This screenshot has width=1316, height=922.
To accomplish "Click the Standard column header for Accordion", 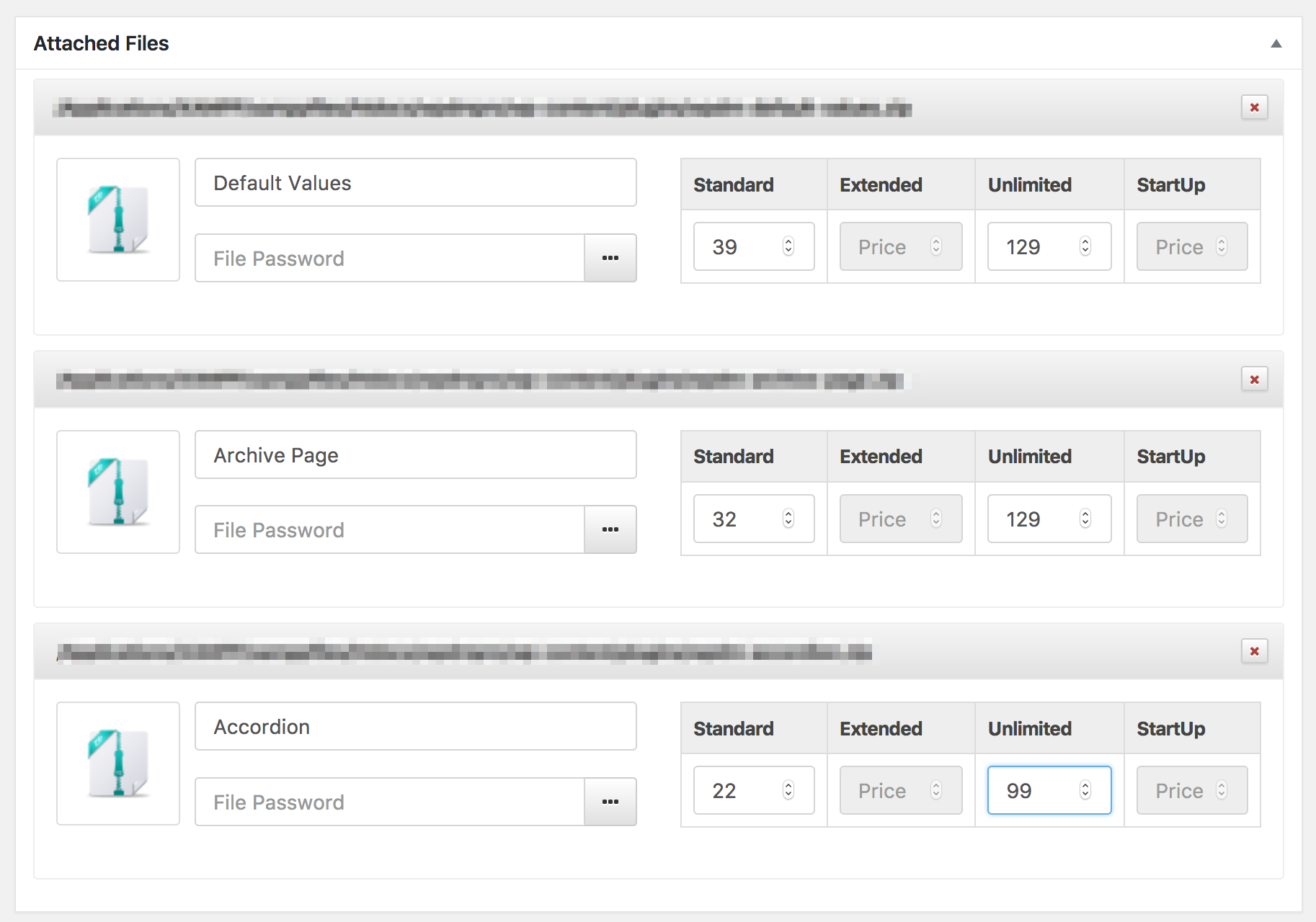I will [x=733, y=728].
